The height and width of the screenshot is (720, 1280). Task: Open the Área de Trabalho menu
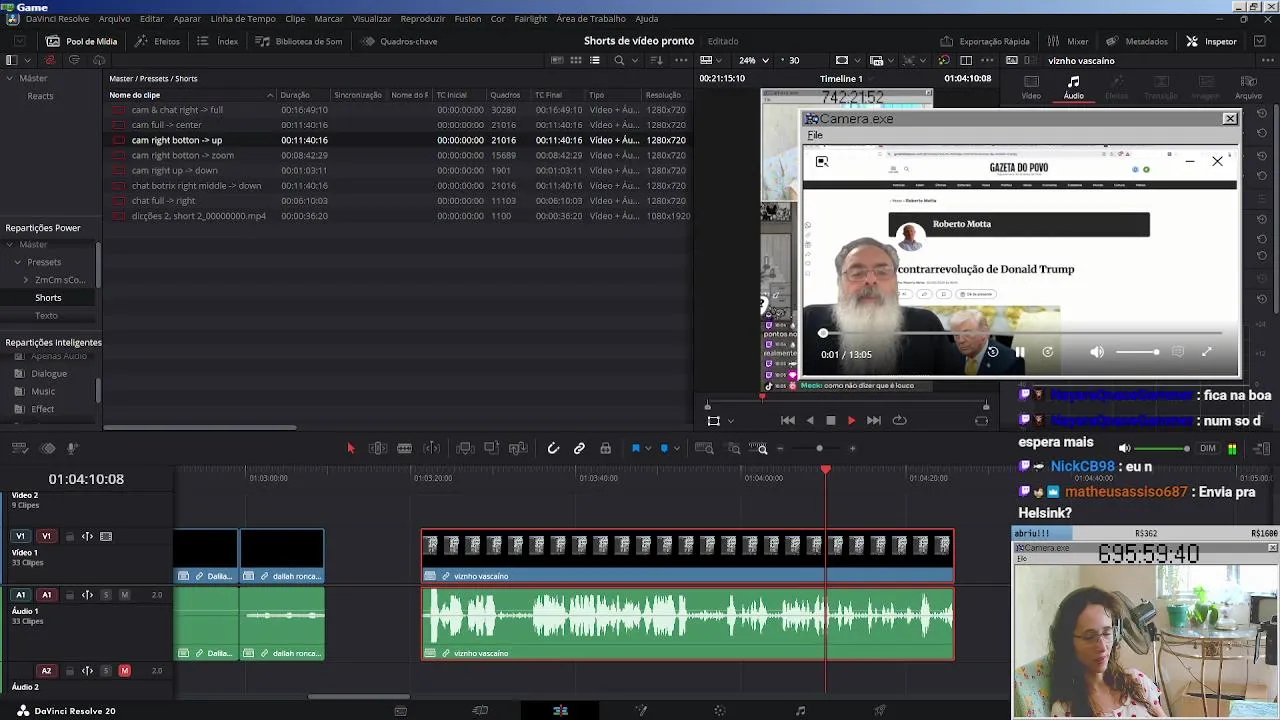[x=591, y=19]
